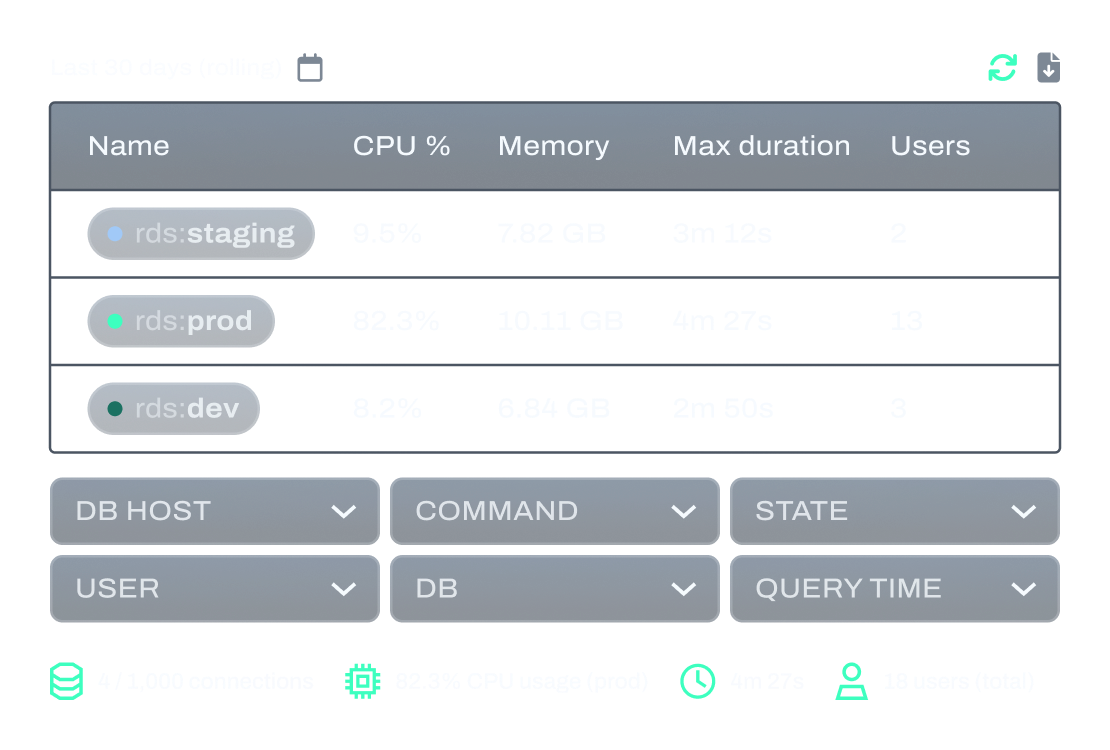Expand the DB HOST dropdown
Image resolution: width=1110 pixels, height=750 pixels.
214,511
